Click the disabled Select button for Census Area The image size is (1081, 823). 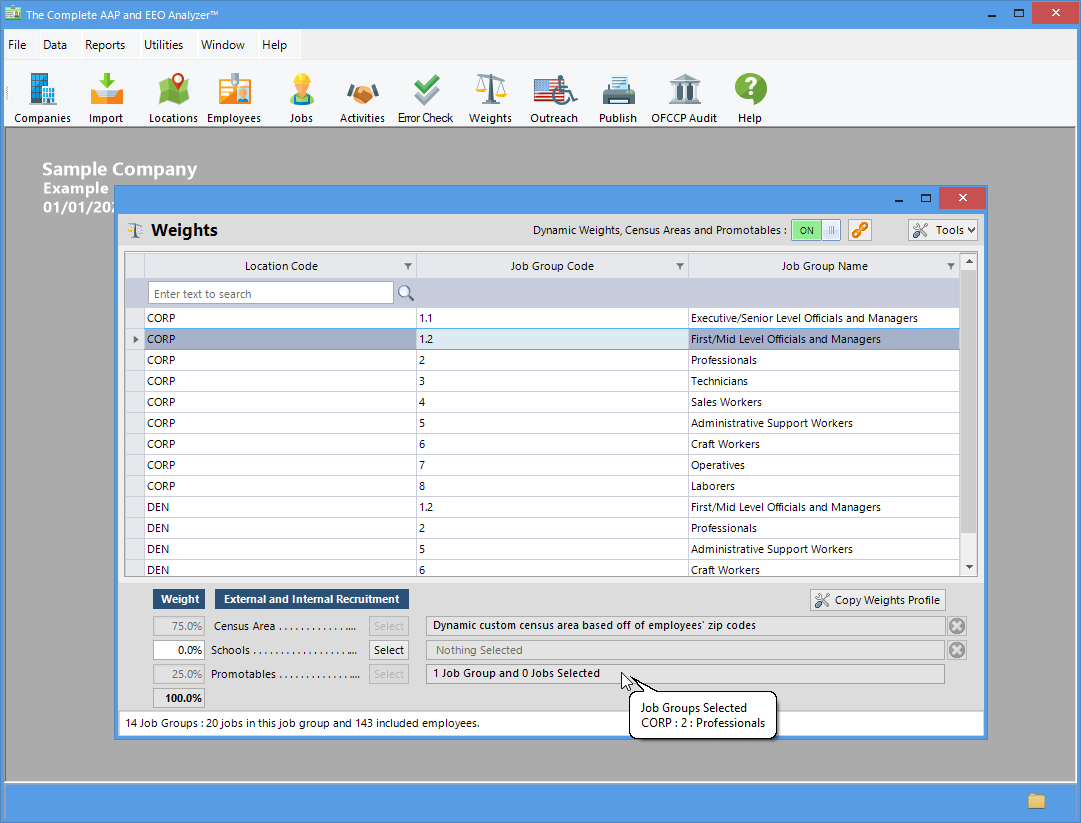(389, 626)
